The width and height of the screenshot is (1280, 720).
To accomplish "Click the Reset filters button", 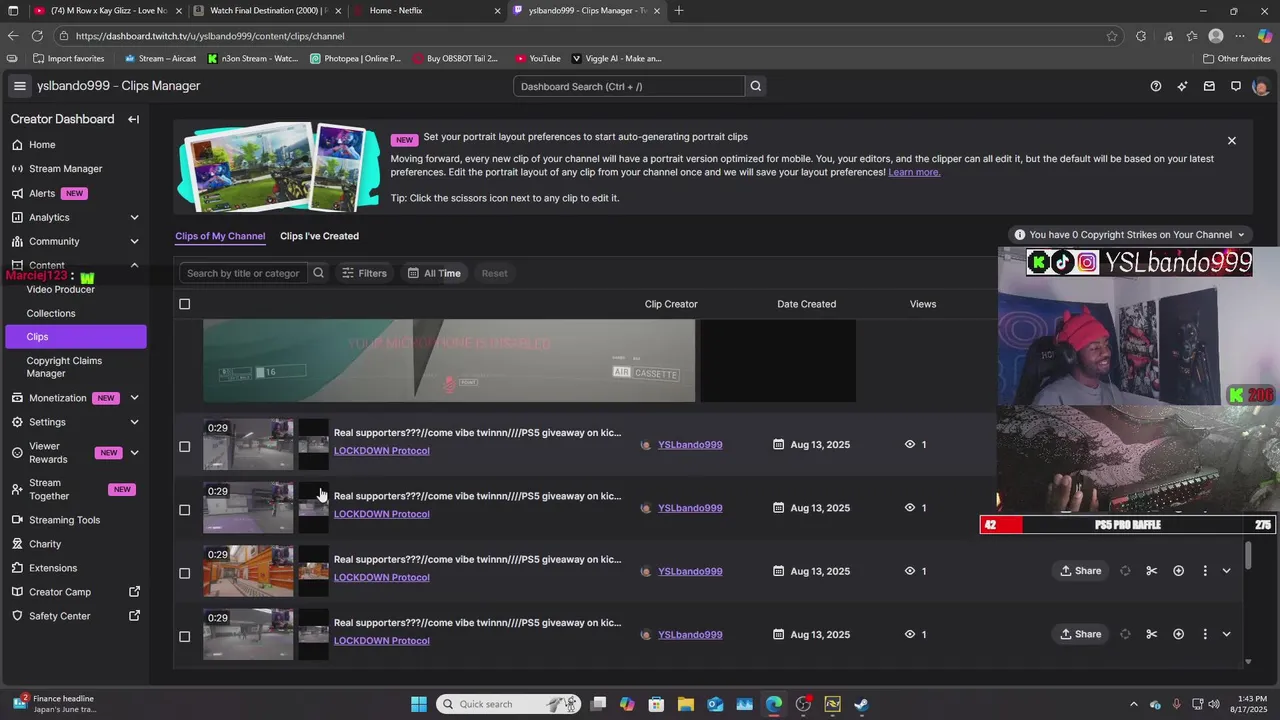I will [x=494, y=273].
